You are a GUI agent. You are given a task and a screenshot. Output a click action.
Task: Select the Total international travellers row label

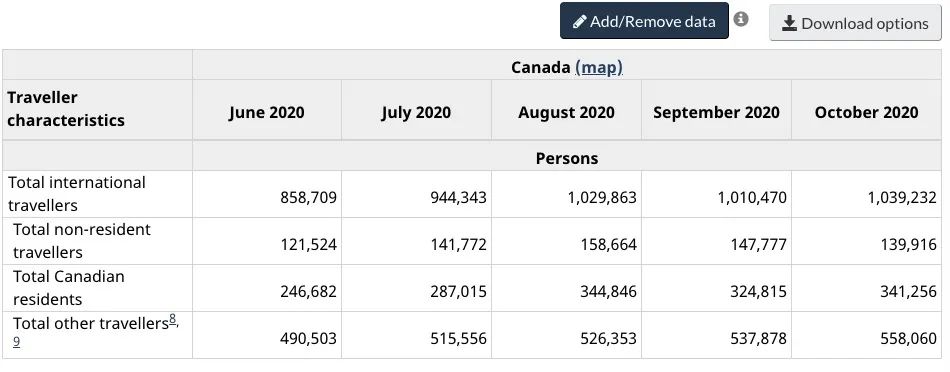(x=77, y=194)
